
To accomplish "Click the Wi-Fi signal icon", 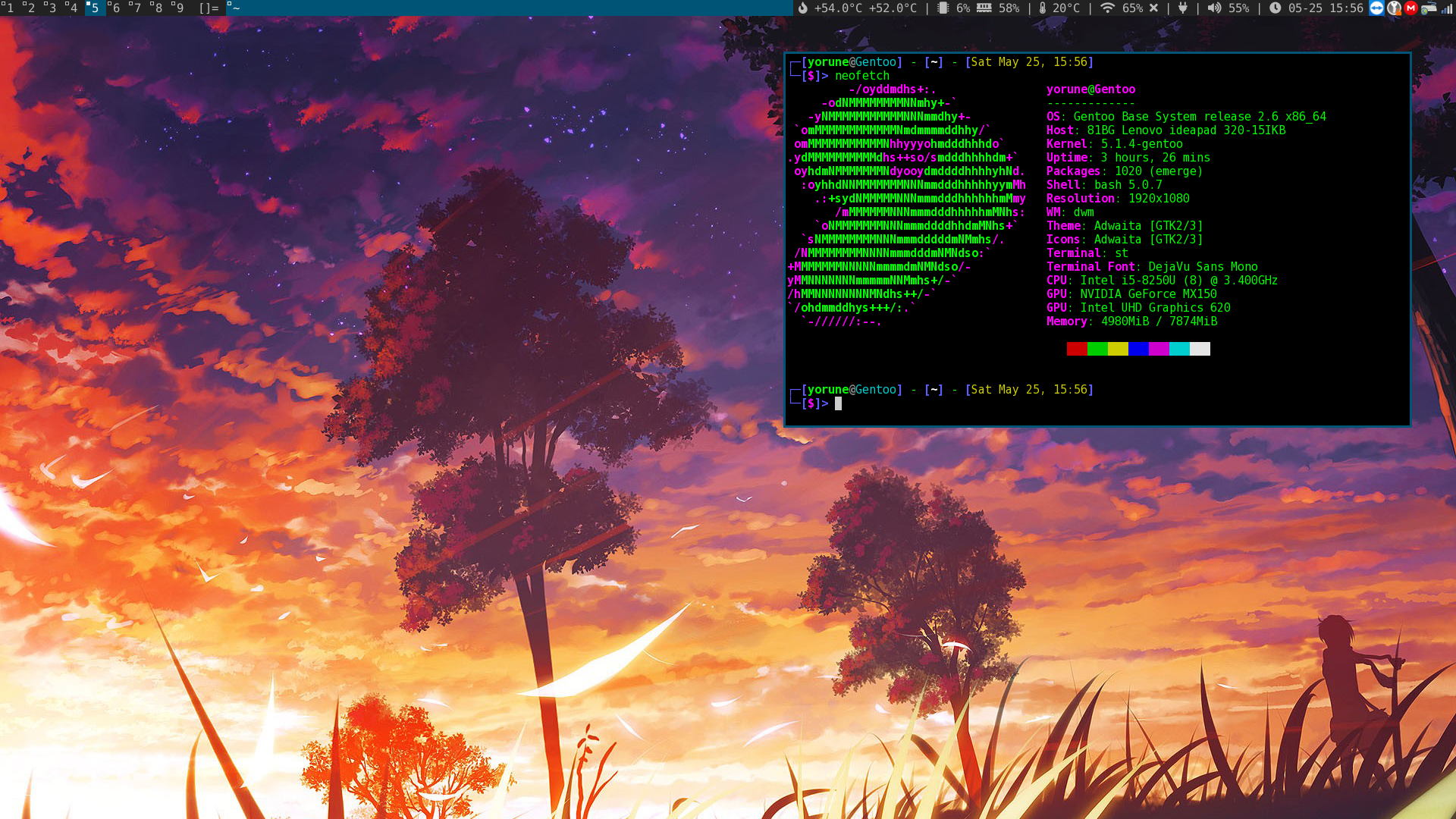I will 1108,8.
